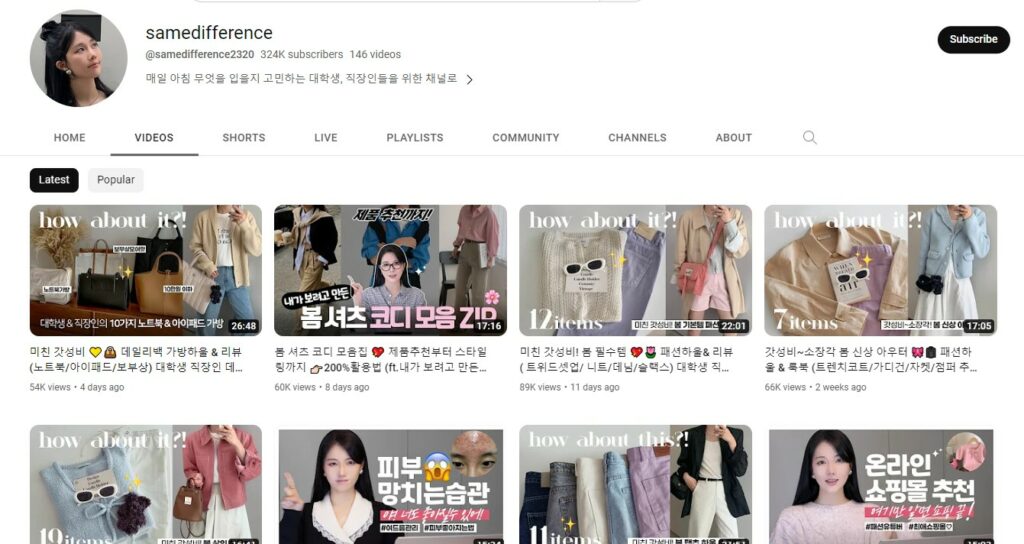Open the PLAYLISTS tab
The image size is (1024, 544).
415,138
